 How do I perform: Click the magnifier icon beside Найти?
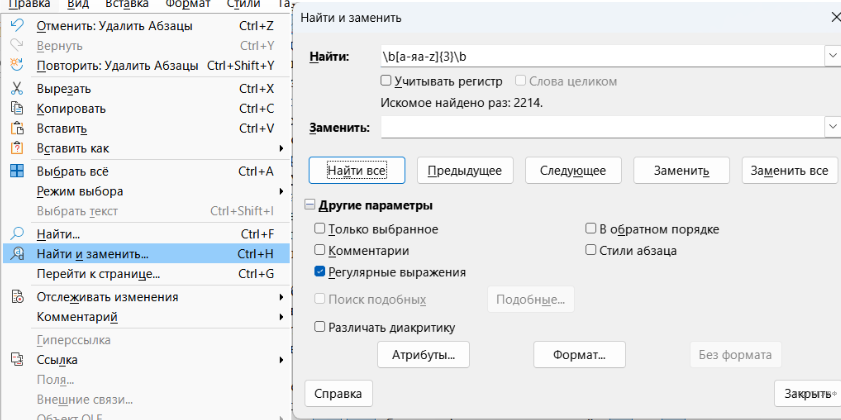tap(16, 234)
